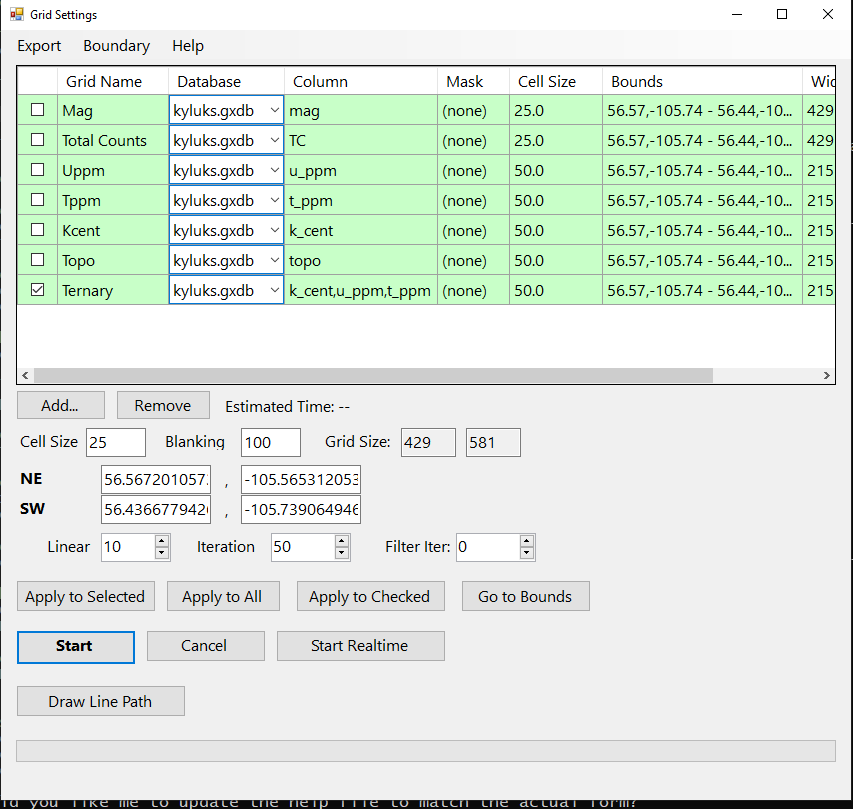Increase the Linear value with up arrow
This screenshot has height=809, width=853.
tap(162, 541)
